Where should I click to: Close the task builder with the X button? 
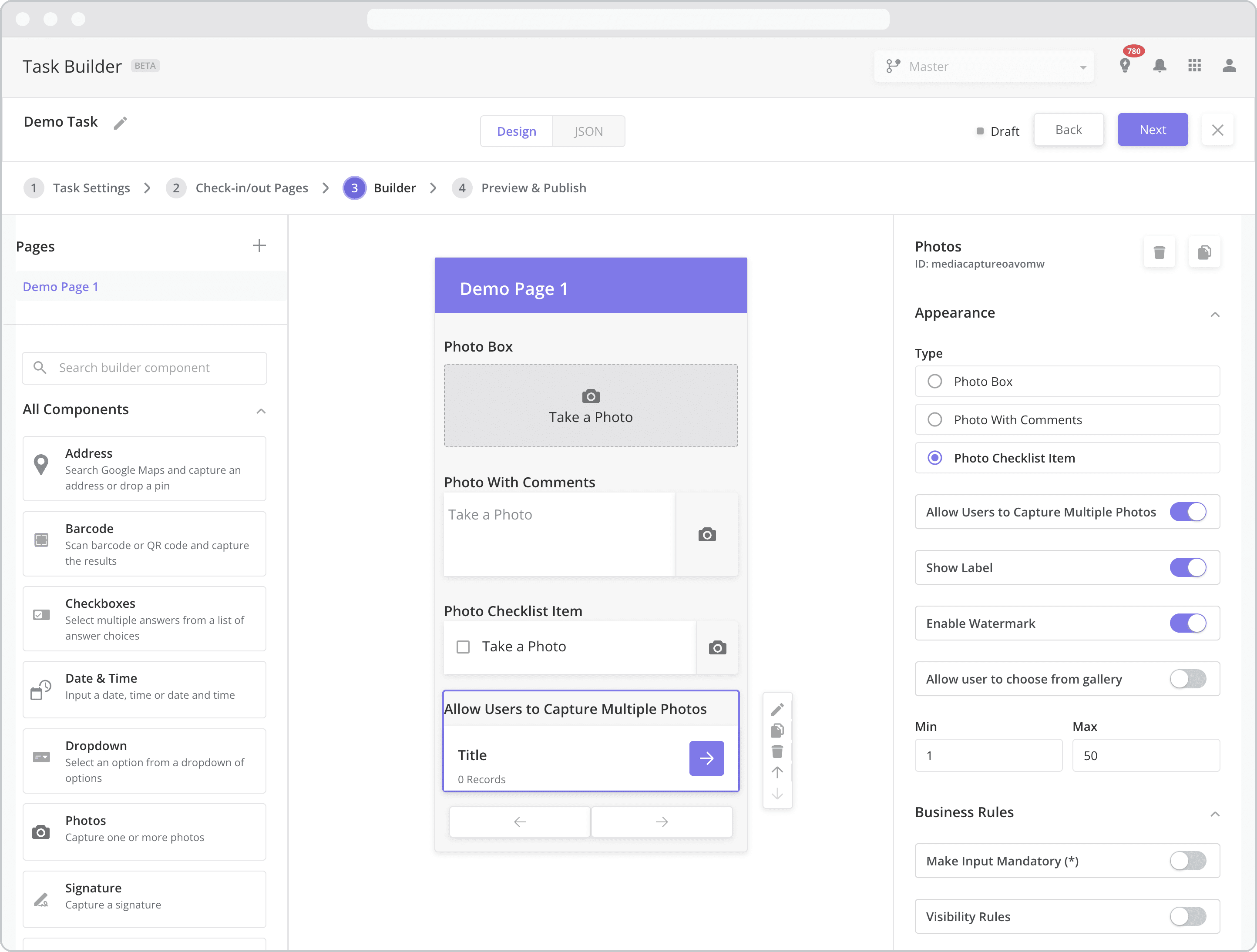click(1217, 130)
